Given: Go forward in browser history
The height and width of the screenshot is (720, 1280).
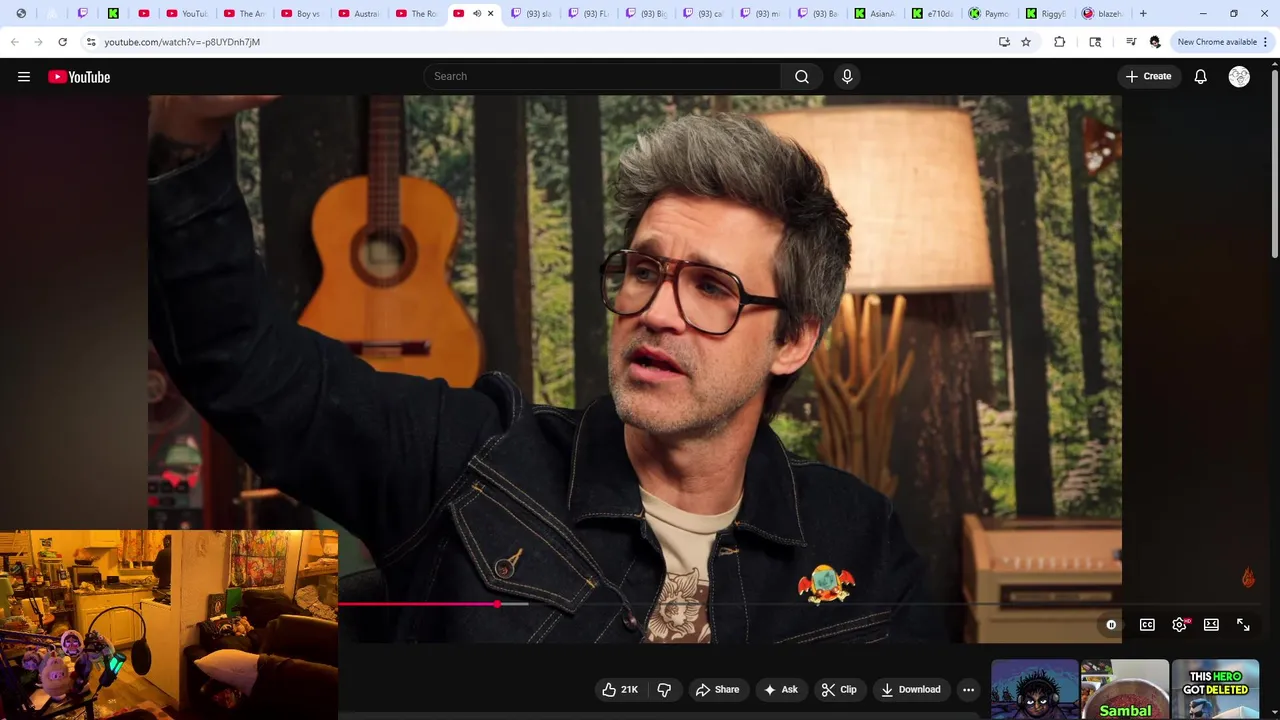Looking at the screenshot, I should tap(38, 42).
